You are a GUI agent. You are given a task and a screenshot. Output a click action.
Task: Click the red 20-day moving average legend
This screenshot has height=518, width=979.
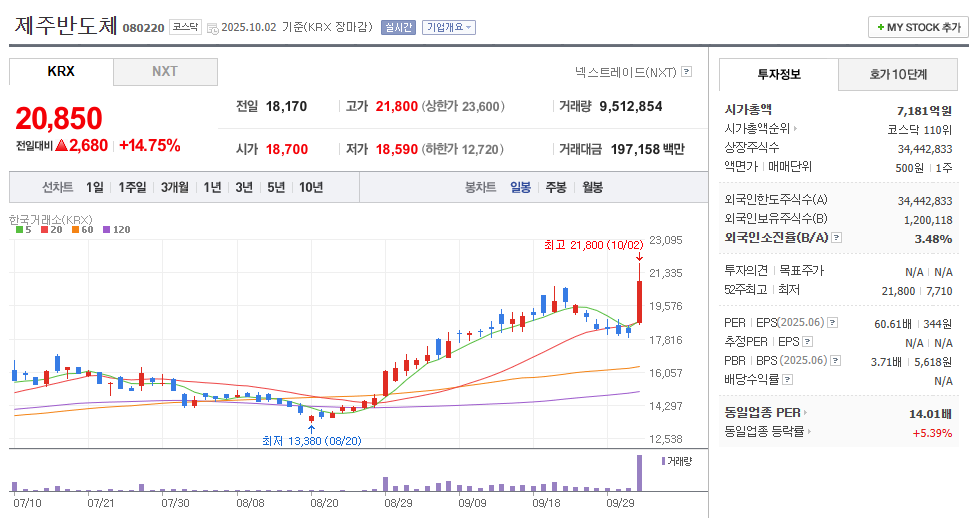(52, 230)
